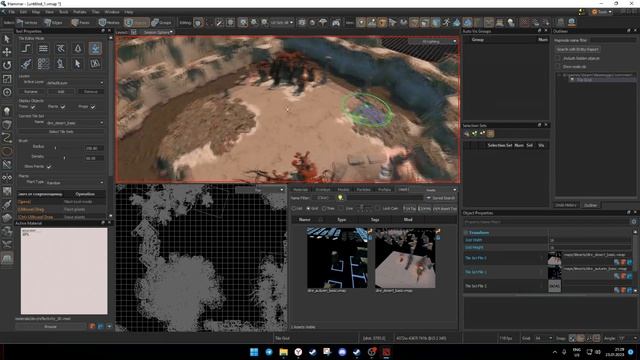The image size is (640, 360).
Task: Expand the Transform section in Object Properties
Action: (x=466, y=233)
